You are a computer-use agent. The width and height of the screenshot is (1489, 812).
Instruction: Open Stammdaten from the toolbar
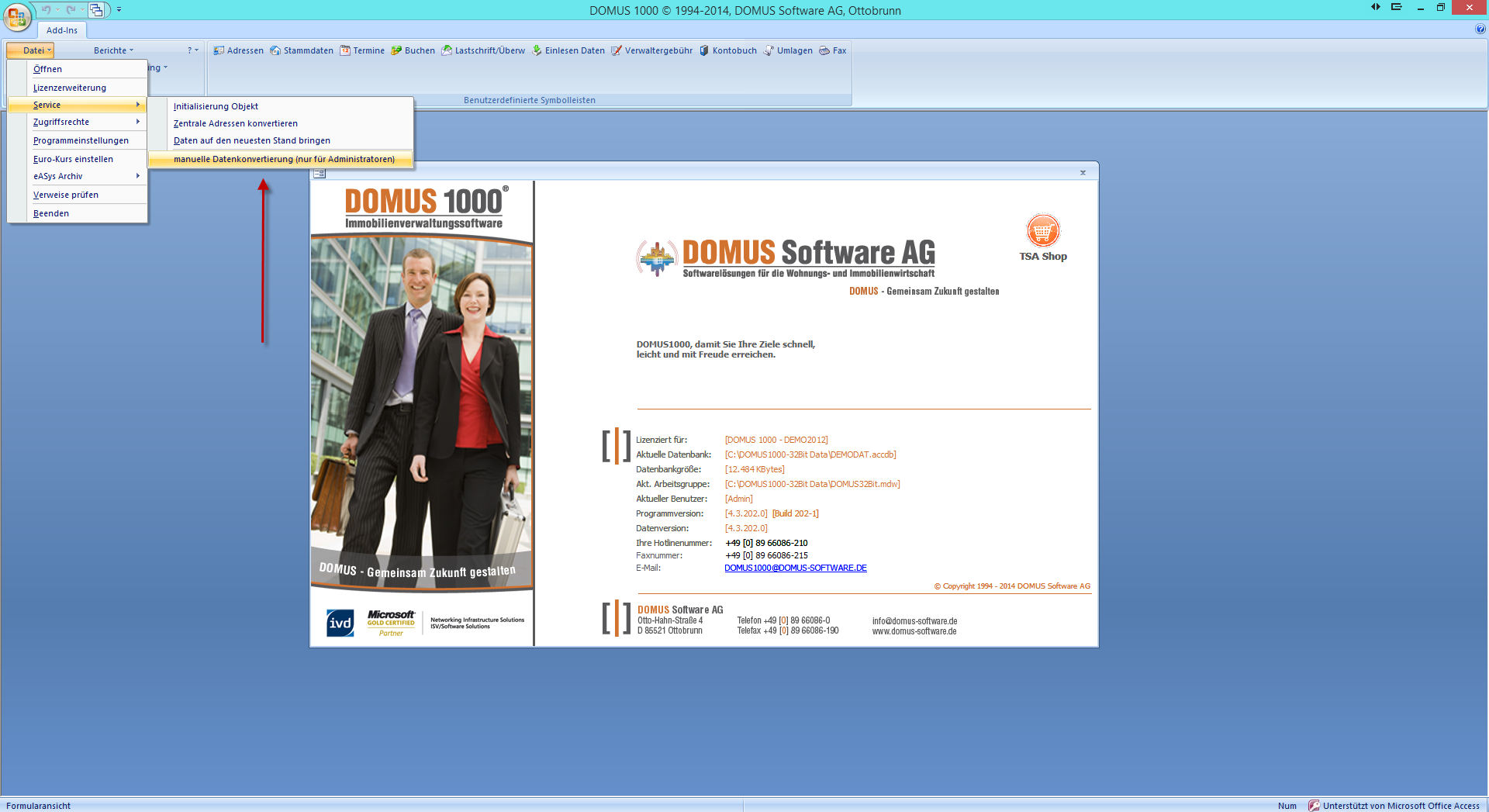click(302, 50)
